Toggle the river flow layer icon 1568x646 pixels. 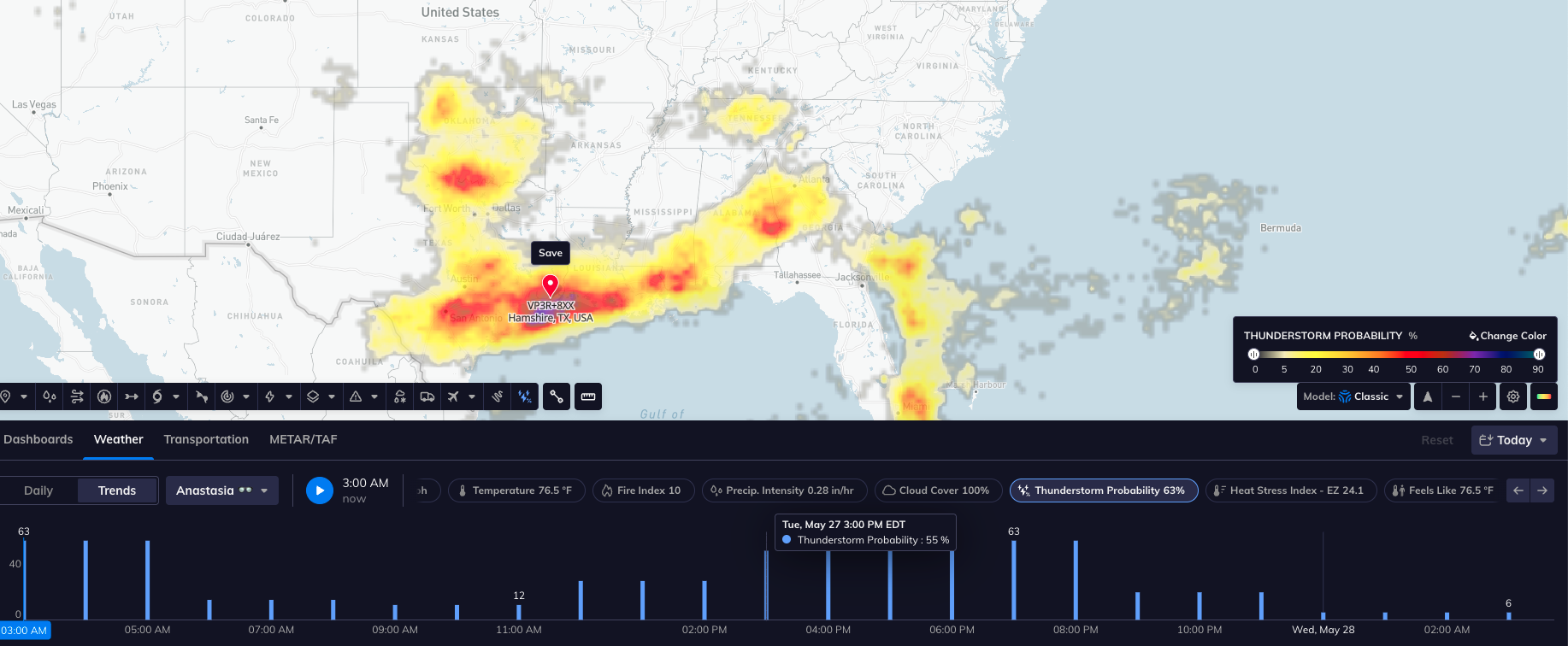pyautogui.click(x=202, y=396)
